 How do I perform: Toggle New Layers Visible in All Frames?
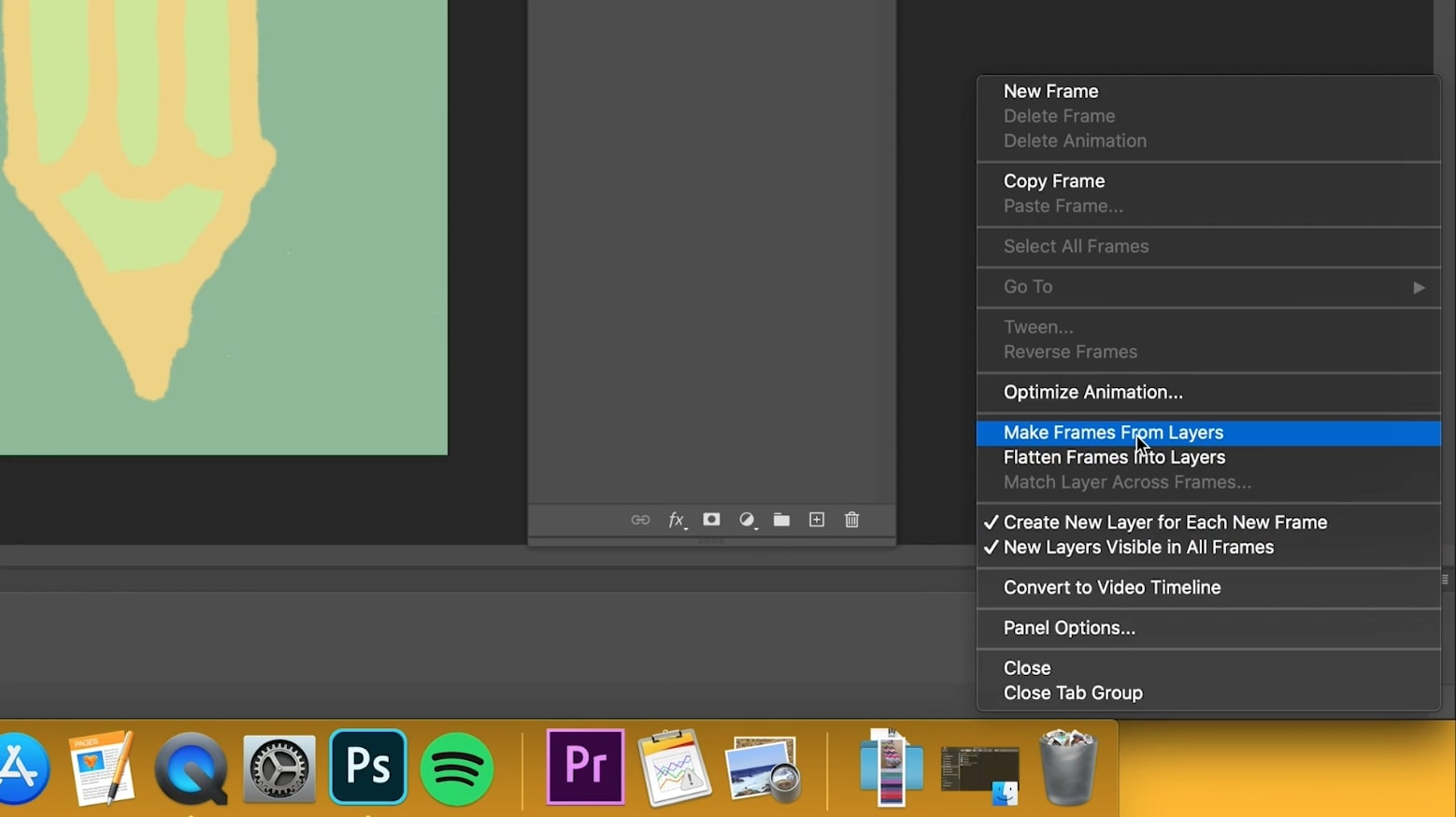pos(1138,548)
